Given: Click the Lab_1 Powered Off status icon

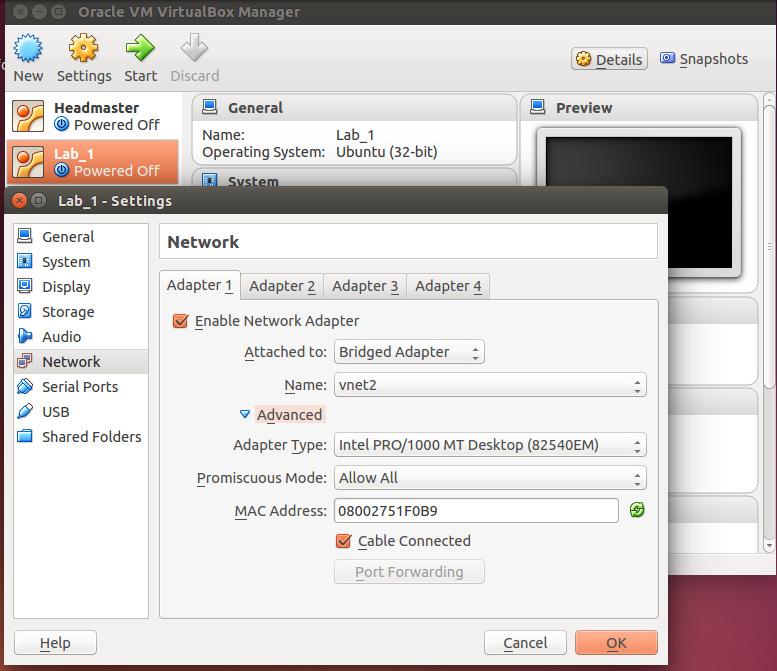Looking at the screenshot, I should [x=61, y=170].
